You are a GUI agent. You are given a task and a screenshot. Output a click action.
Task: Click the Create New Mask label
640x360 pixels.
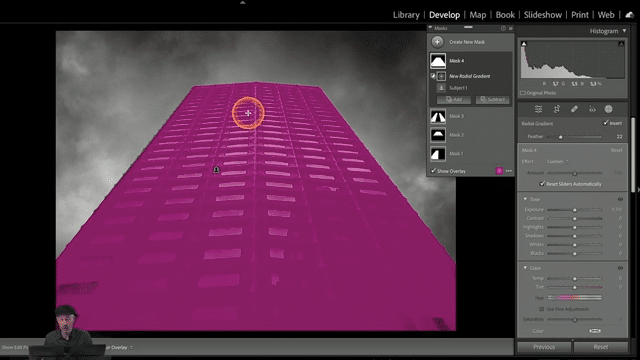(467, 42)
